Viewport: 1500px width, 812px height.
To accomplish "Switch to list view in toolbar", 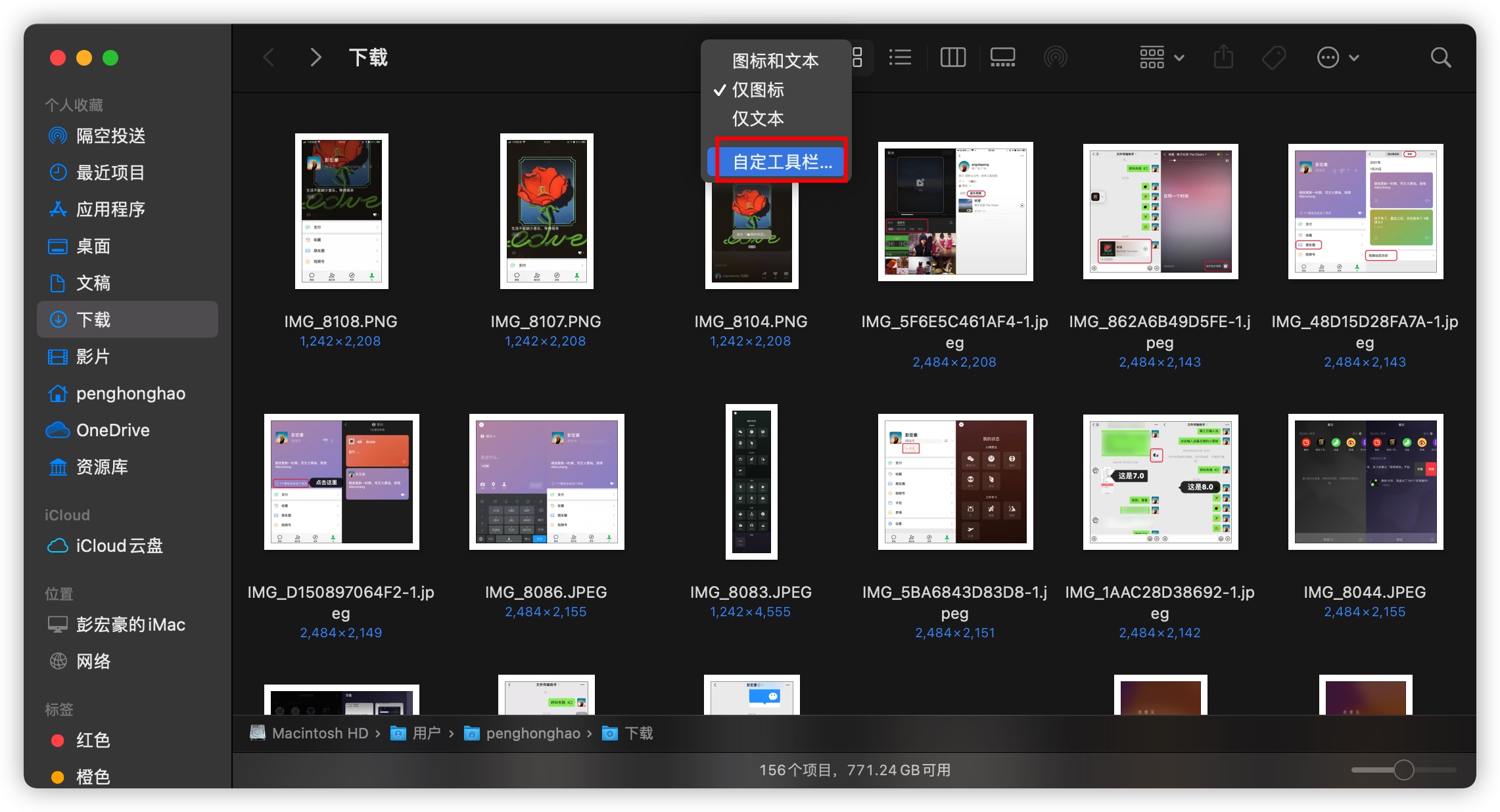I will click(x=899, y=58).
